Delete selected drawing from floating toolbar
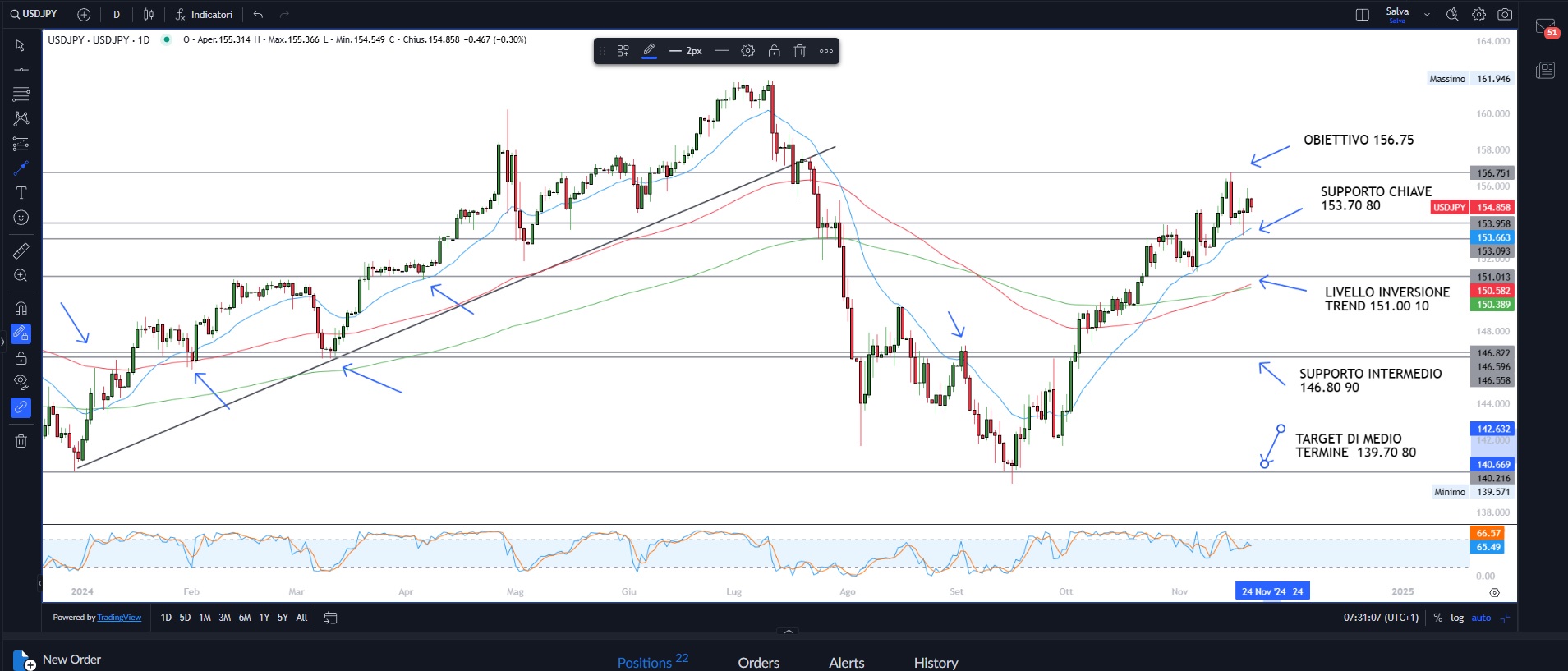Viewport: 1568px width, 671px height. [799, 51]
